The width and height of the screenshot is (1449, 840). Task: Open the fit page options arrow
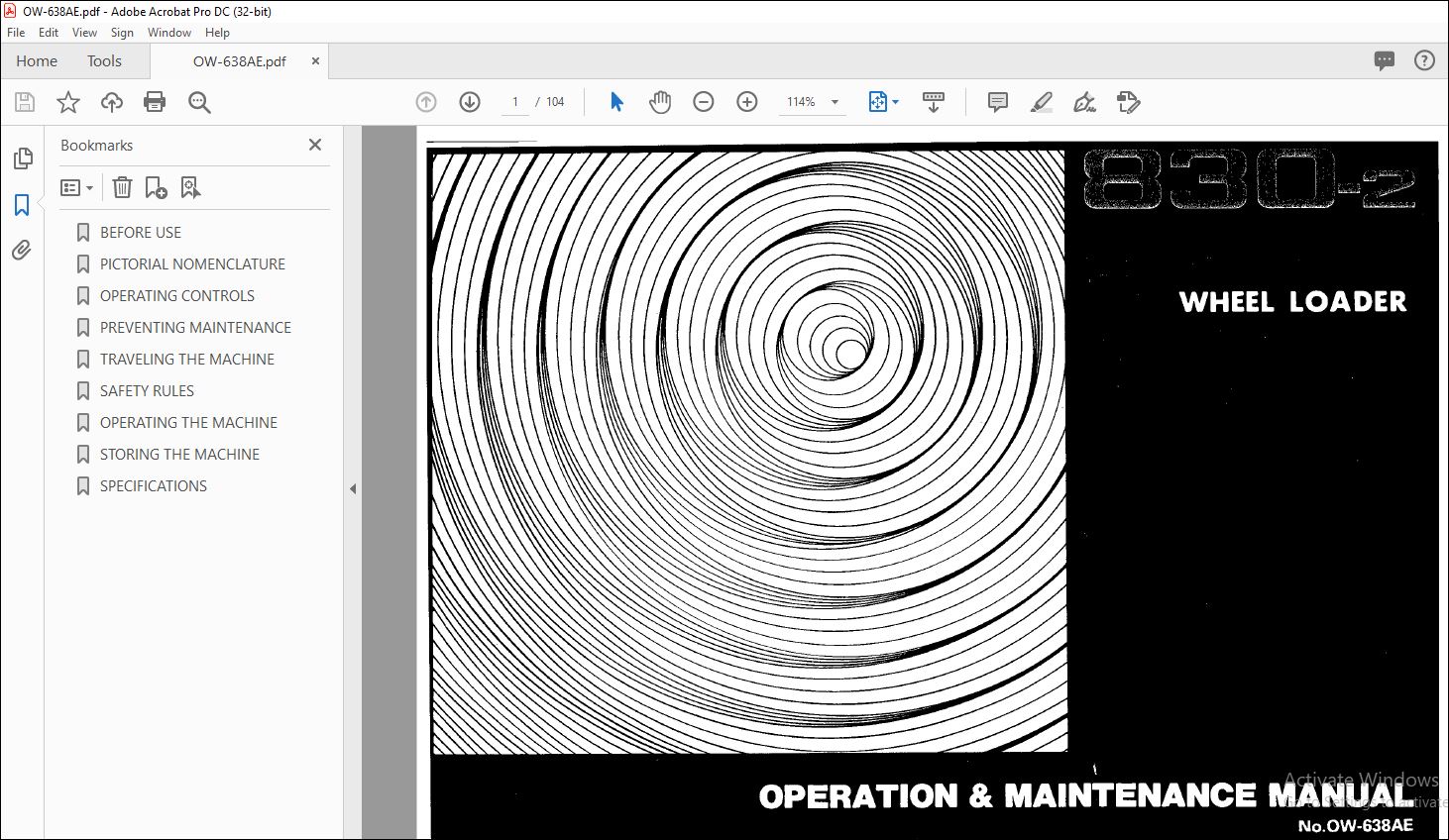(896, 102)
